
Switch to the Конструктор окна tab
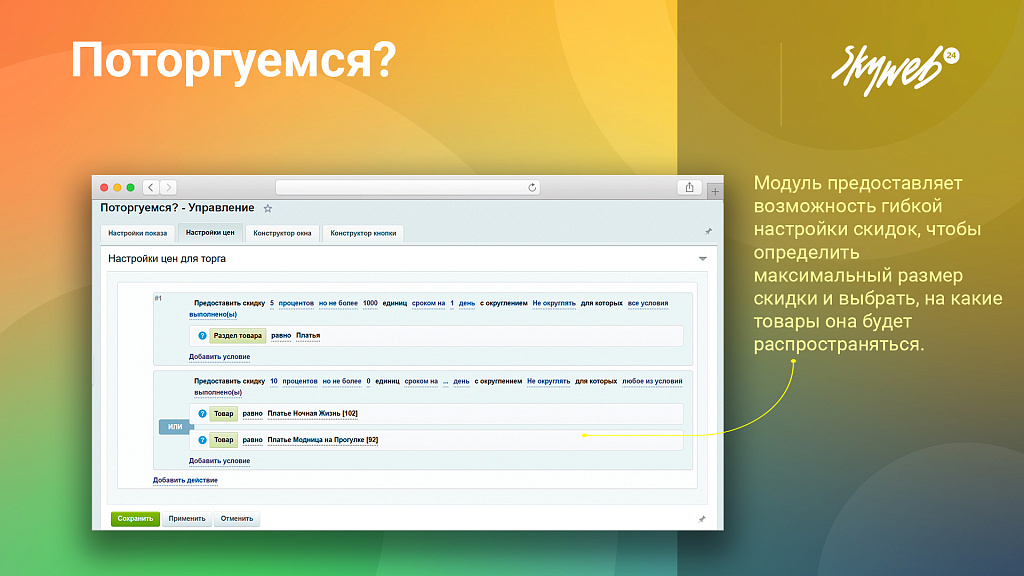(x=283, y=233)
